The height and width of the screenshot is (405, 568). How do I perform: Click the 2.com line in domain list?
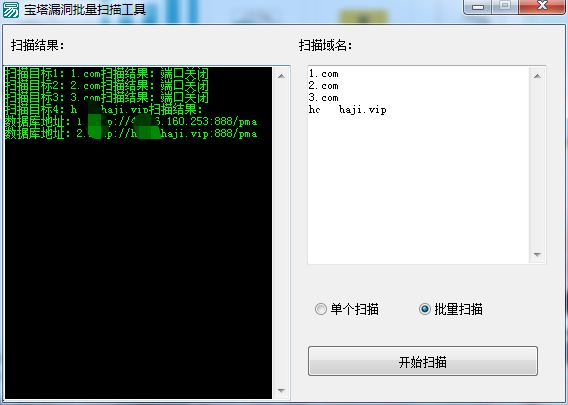tap(323, 85)
